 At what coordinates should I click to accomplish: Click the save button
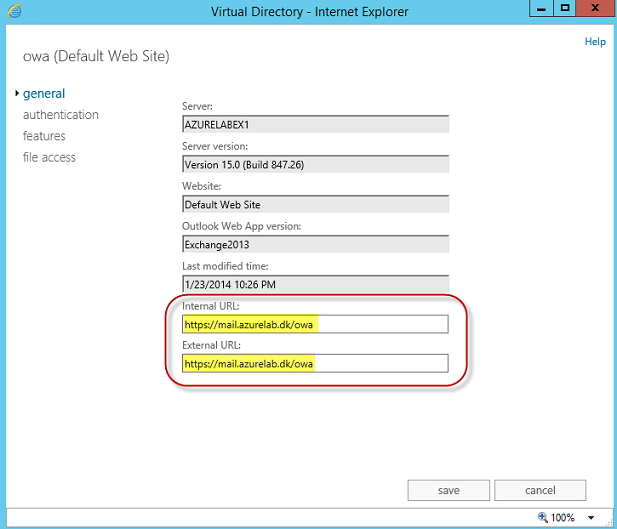tap(449, 490)
